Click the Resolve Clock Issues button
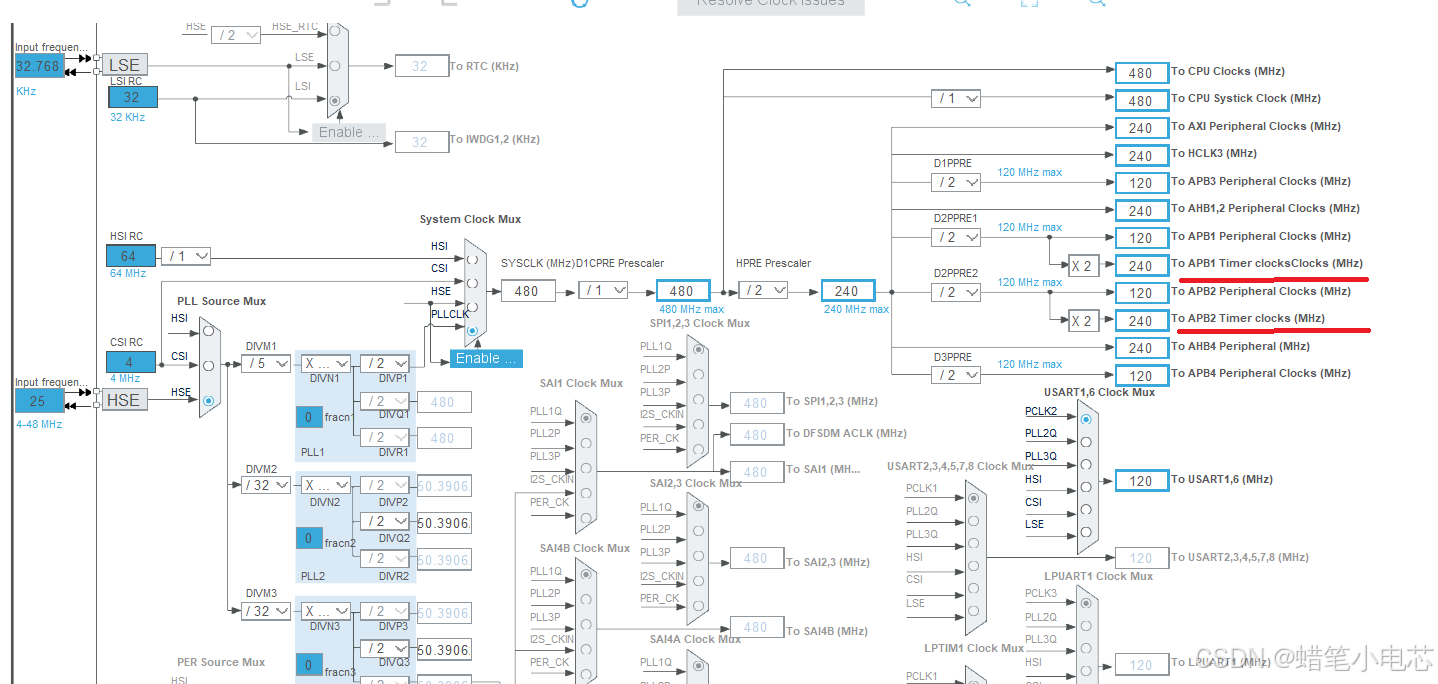1438x684 pixels. [770, 5]
